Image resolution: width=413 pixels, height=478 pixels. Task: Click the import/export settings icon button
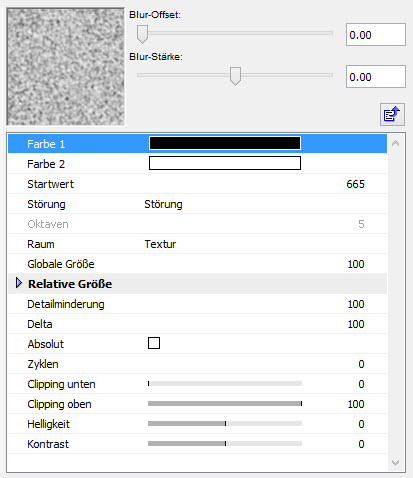click(x=392, y=114)
